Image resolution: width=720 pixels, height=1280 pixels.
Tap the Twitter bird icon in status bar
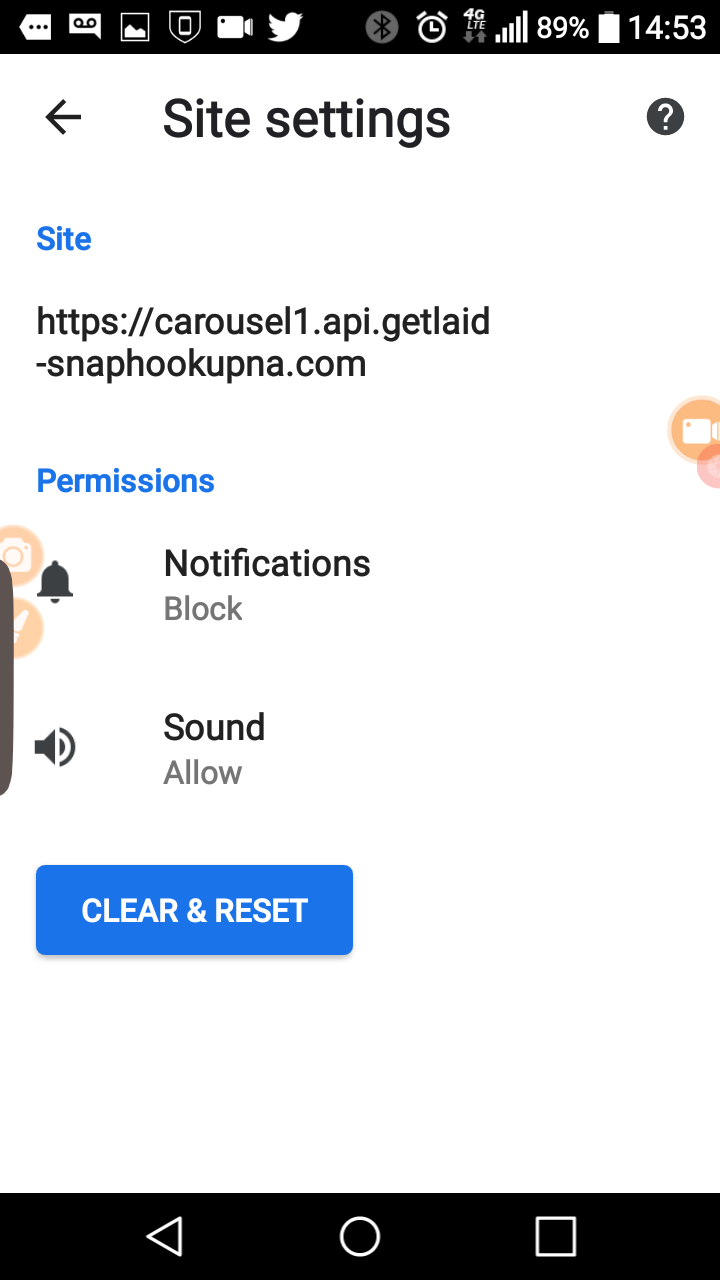pos(285,27)
